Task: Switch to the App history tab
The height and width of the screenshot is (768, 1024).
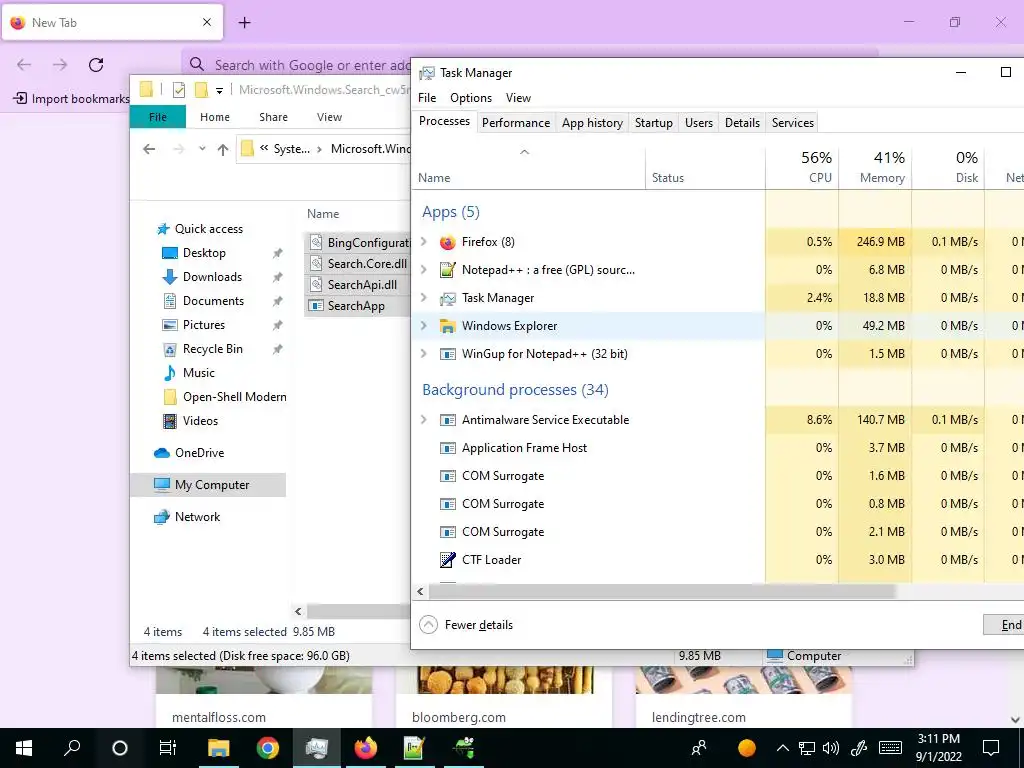Action: [592, 123]
